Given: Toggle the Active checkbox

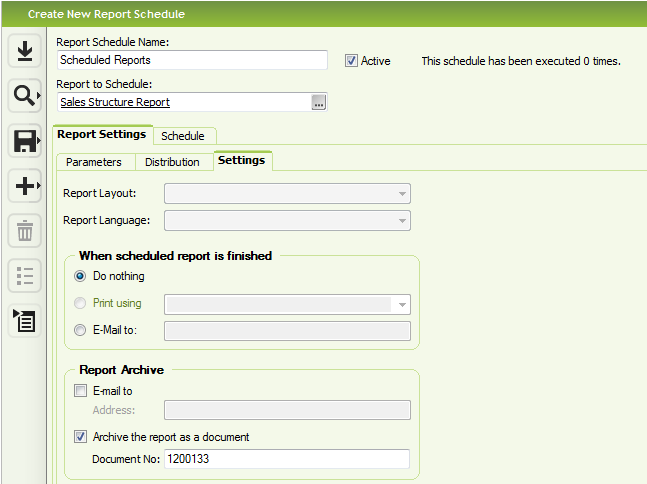Looking at the screenshot, I should pos(351,61).
